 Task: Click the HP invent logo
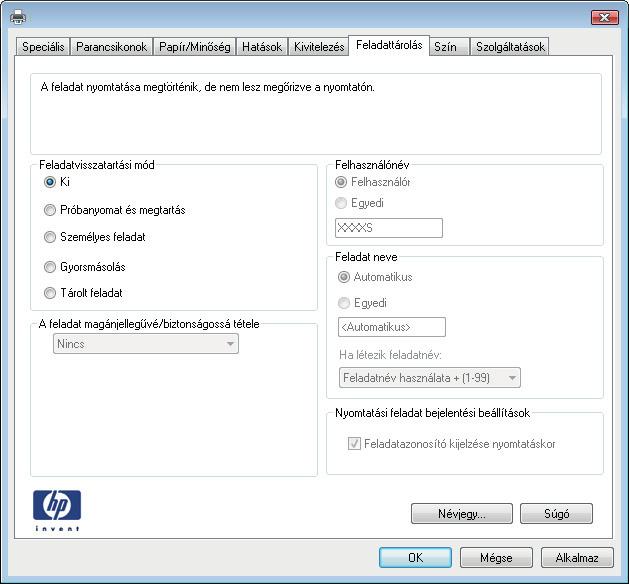57,511
